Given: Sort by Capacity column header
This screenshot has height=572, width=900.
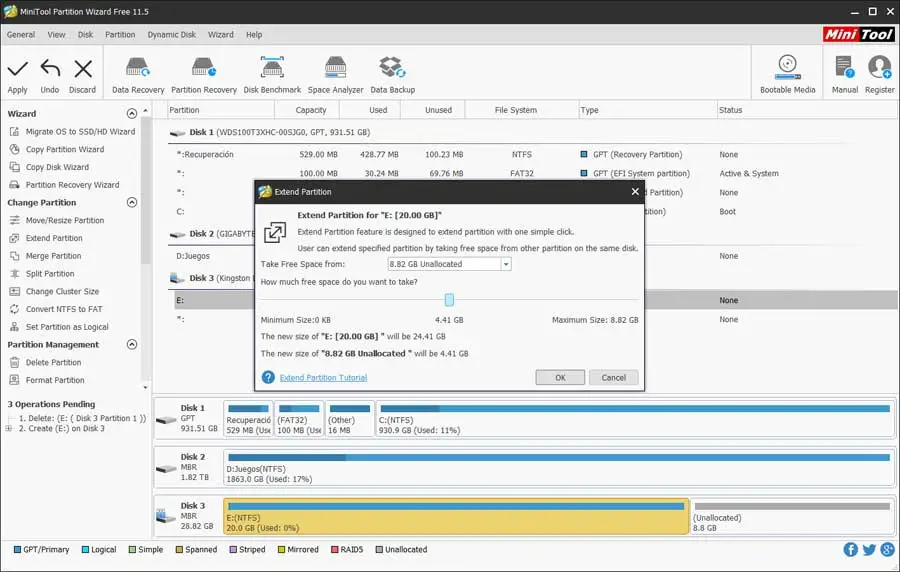Looking at the screenshot, I should click(x=311, y=110).
